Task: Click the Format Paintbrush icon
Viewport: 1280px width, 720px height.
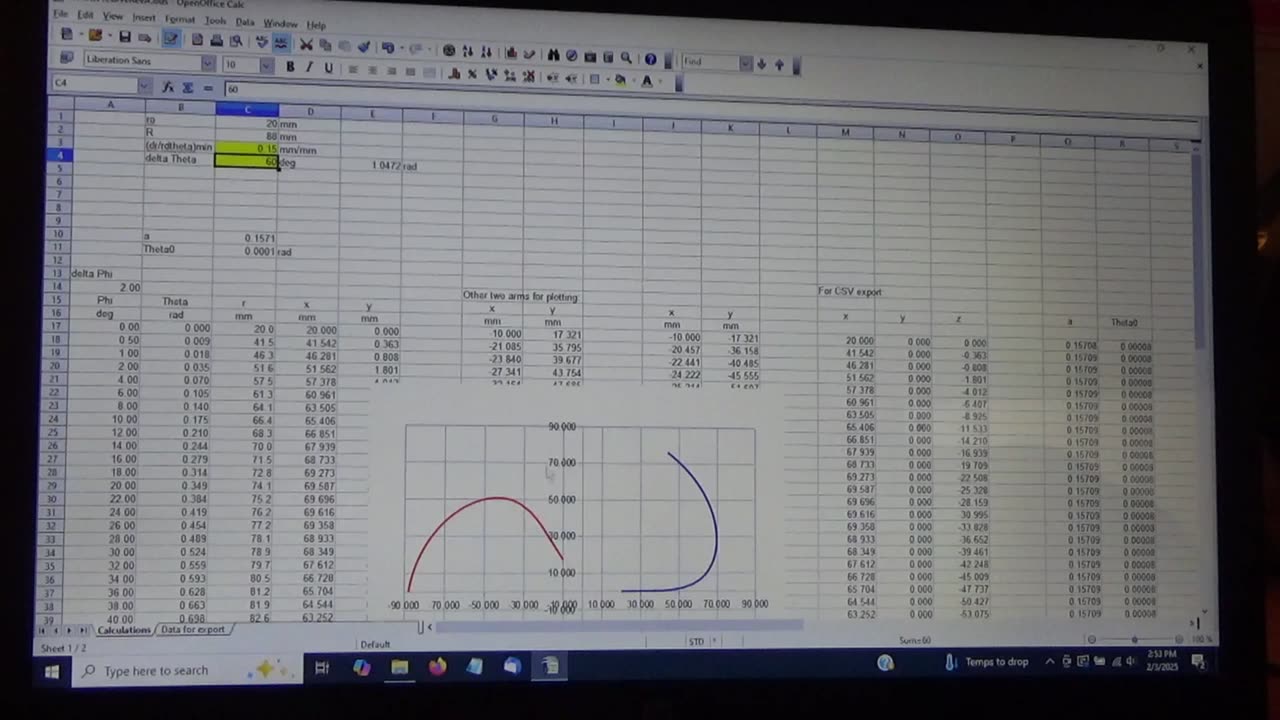Action: click(x=364, y=46)
